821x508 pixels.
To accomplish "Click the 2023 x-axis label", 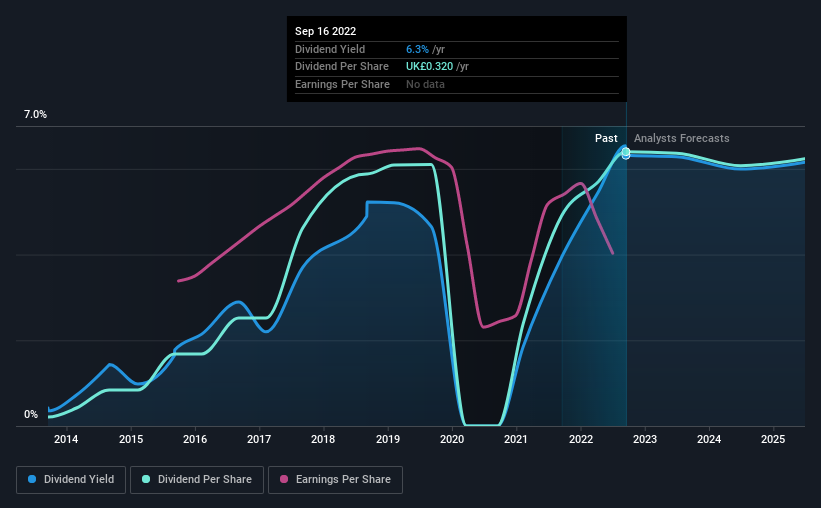I will [x=645, y=439].
